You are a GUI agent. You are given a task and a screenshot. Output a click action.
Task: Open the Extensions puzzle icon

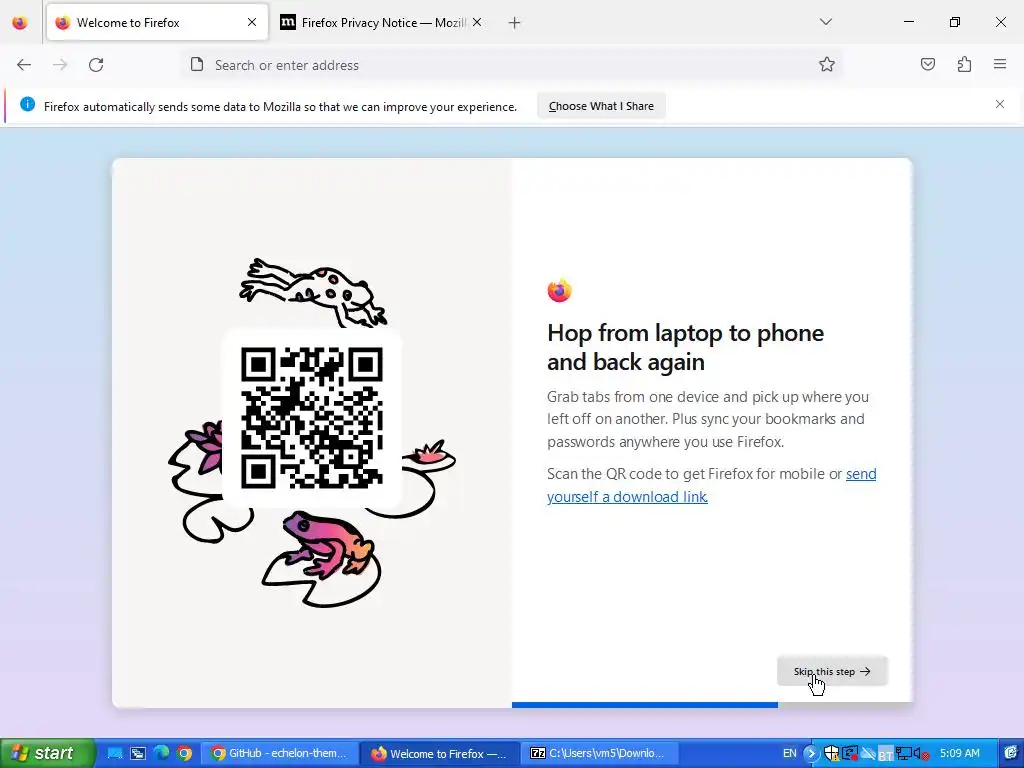pyautogui.click(x=964, y=64)
